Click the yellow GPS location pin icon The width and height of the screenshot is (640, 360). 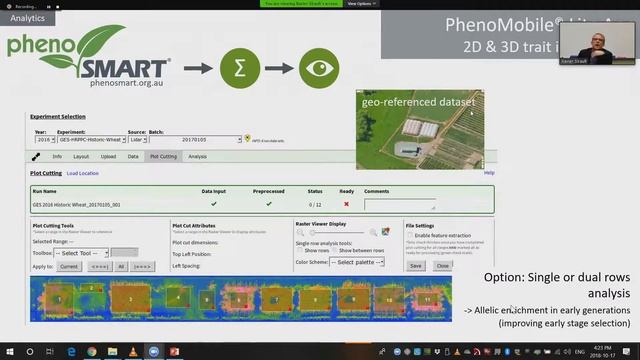247,139
